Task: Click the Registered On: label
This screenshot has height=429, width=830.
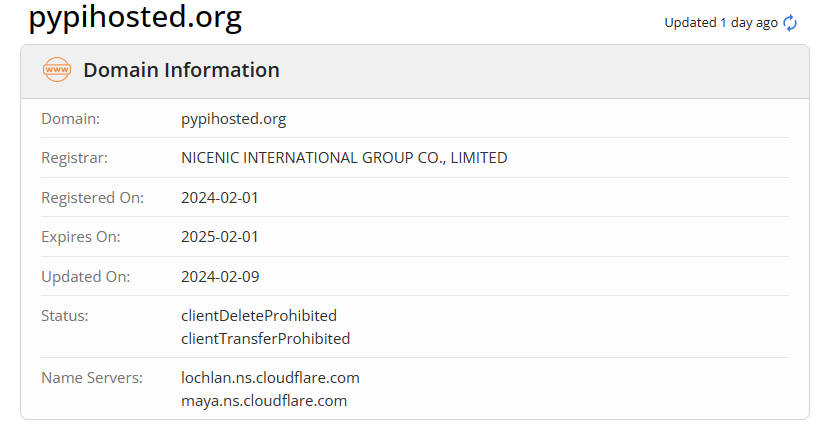Action: (x=93, y=198)
